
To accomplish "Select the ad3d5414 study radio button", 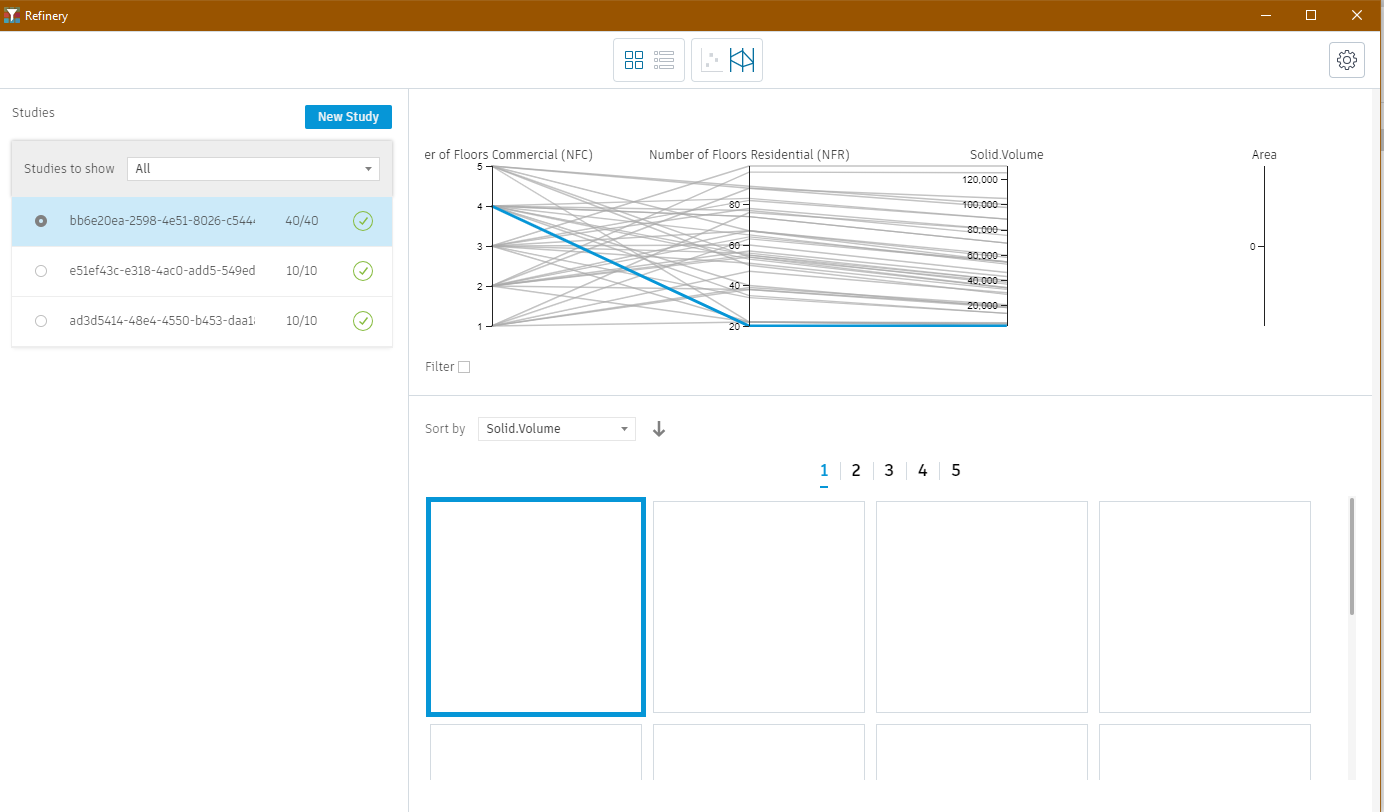I will pyautogui.click(x=41, y=321).
